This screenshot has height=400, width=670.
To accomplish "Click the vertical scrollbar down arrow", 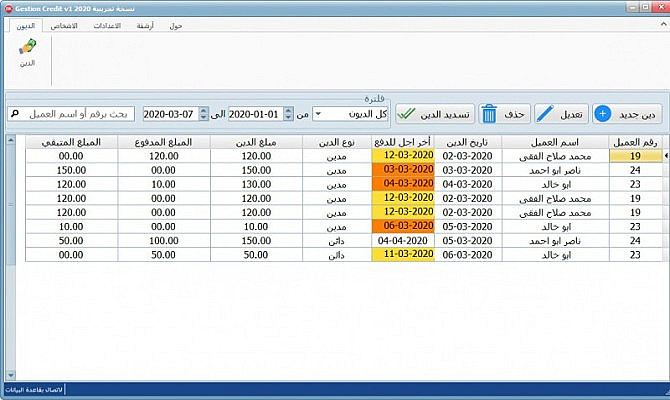I will 11,375.
